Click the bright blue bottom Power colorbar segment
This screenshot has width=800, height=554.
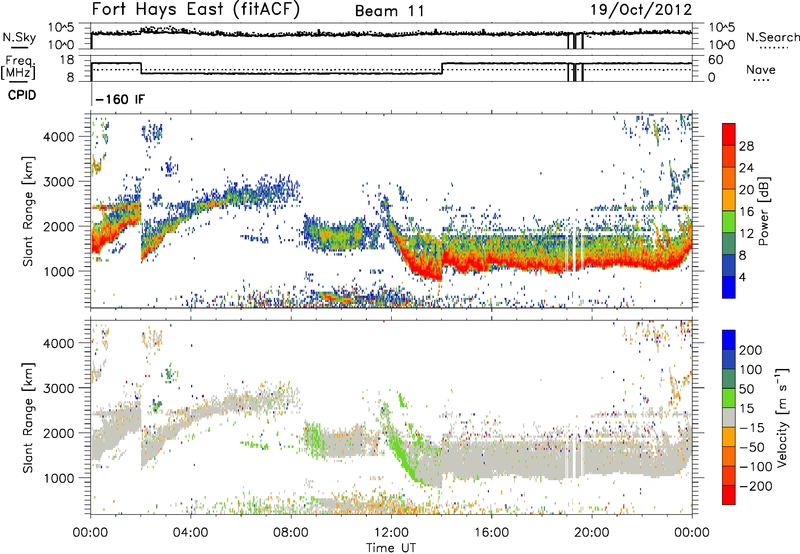pyautogui.click(x=729, y=287)
